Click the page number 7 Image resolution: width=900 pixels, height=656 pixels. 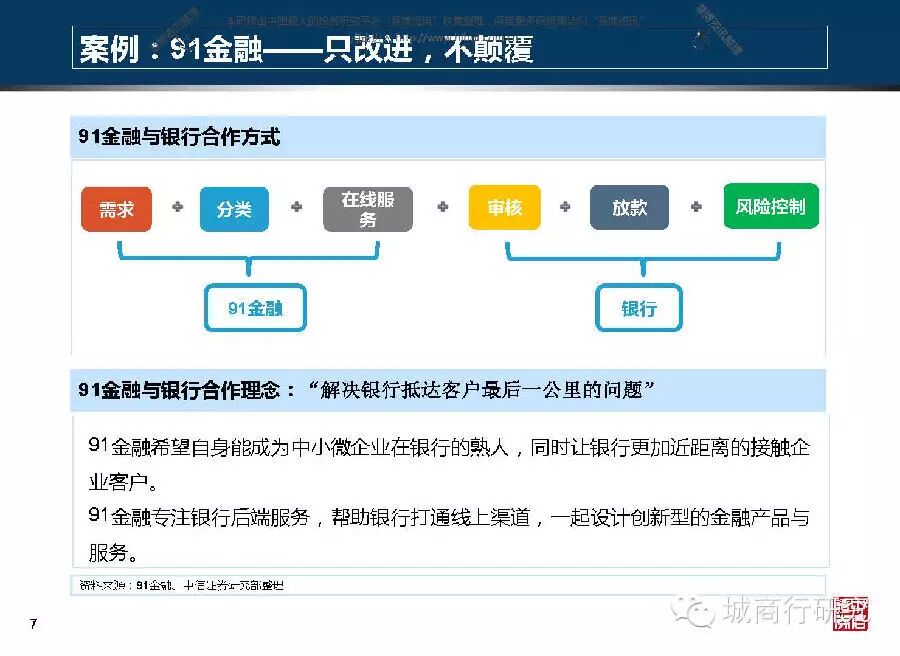coord(33,623)
